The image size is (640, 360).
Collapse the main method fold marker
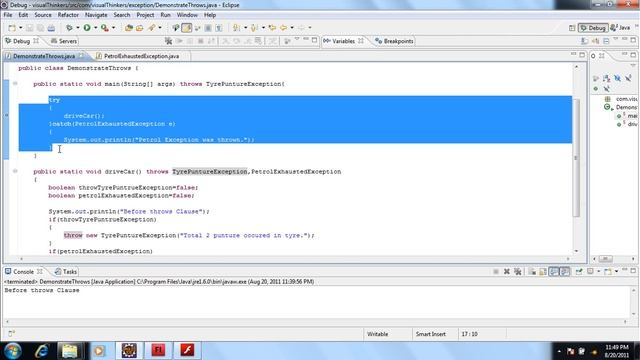coord(15,84)
